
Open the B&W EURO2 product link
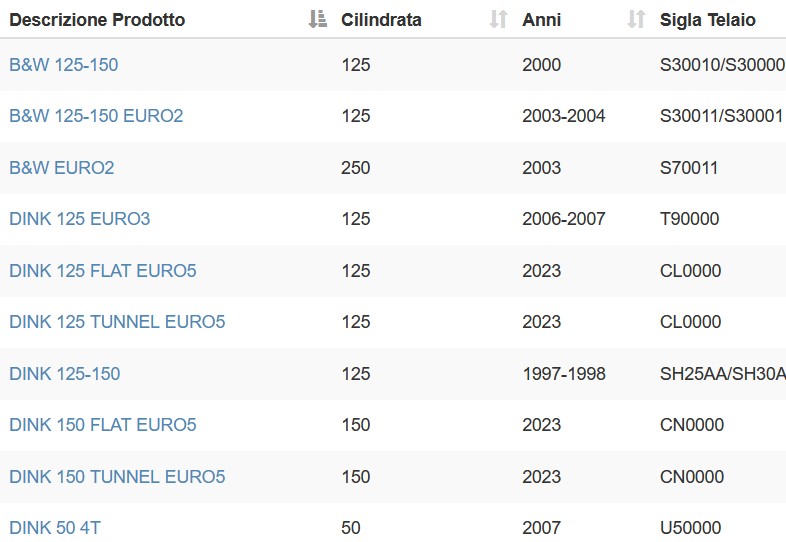[x=62, y=167]
